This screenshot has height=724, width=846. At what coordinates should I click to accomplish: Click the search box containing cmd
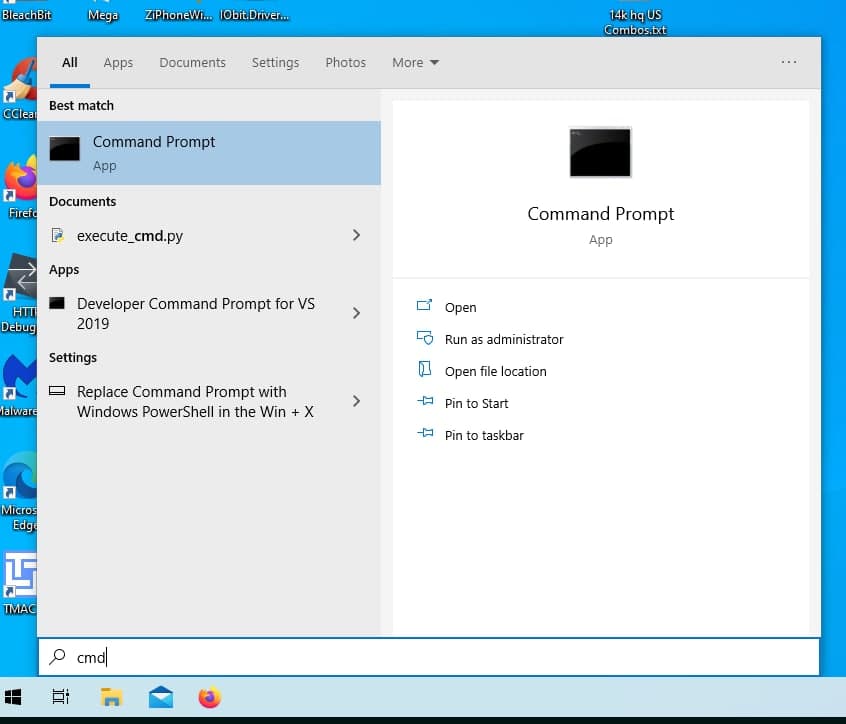pos(428,657)
